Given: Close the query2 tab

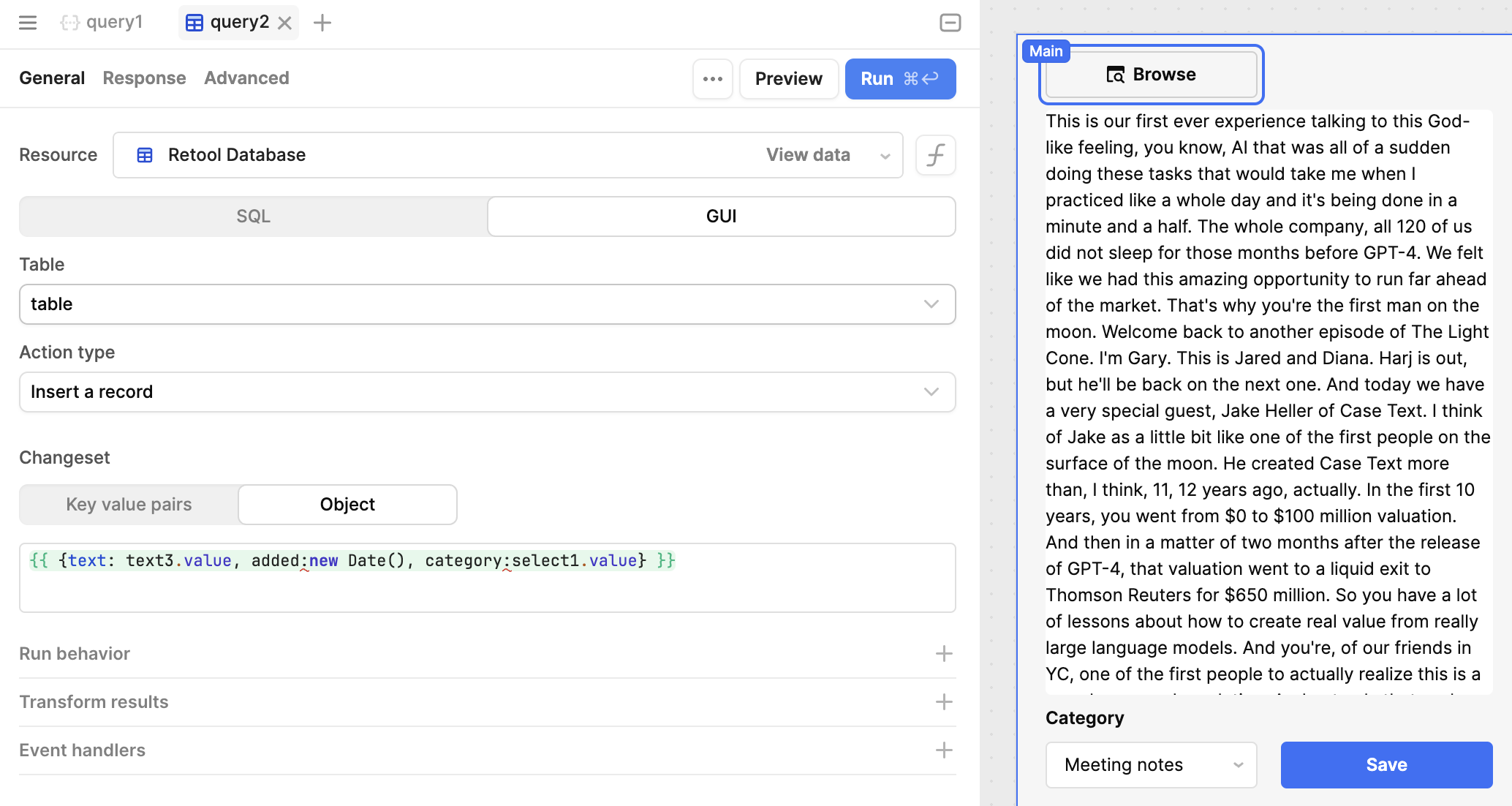Looking at the screenshot, I should 285,23.
